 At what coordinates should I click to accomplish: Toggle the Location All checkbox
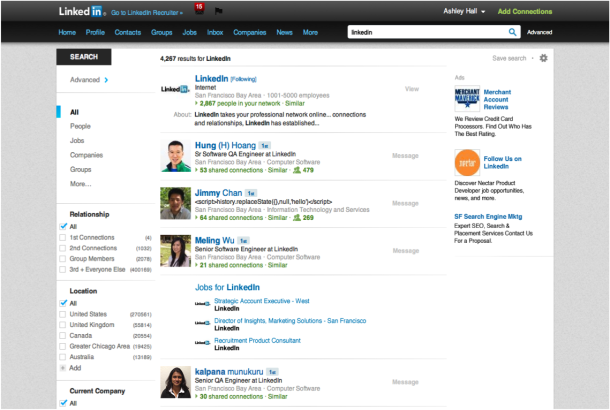coord(63,303)
